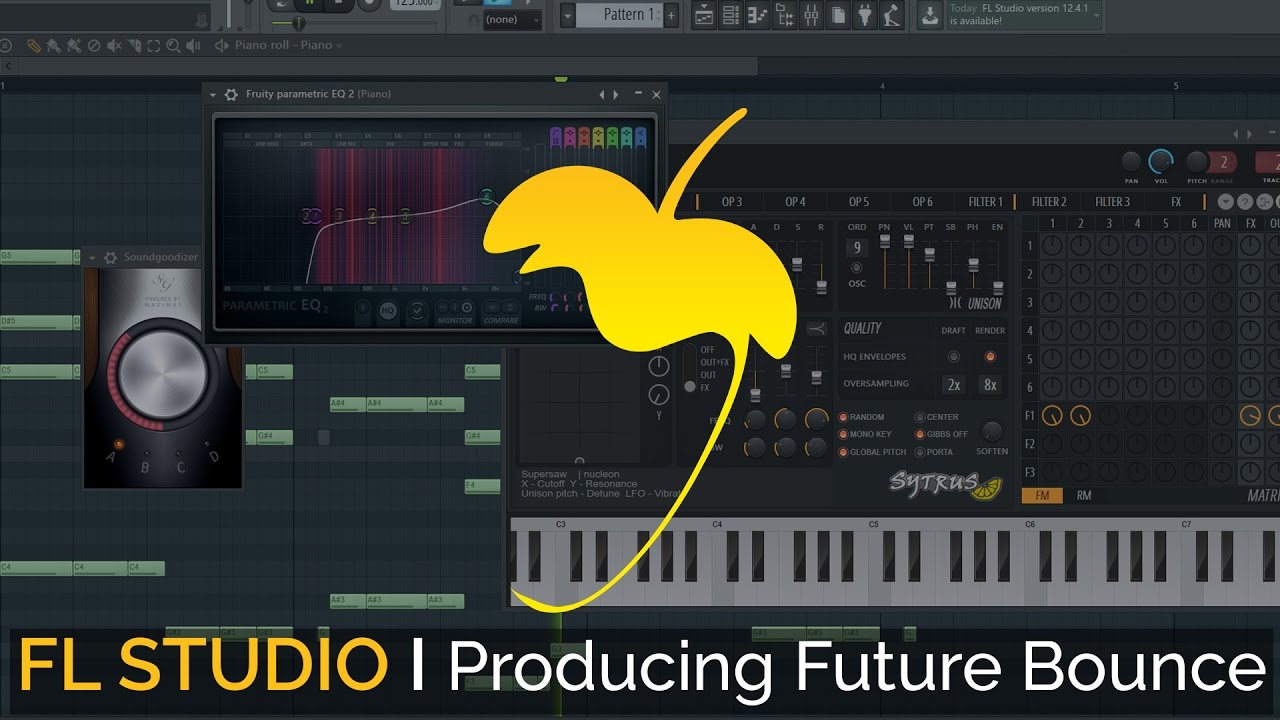Viewport: 1280px width, 720px height.
Task: Click the EQ MONITOR button
Action: point(455,312)
